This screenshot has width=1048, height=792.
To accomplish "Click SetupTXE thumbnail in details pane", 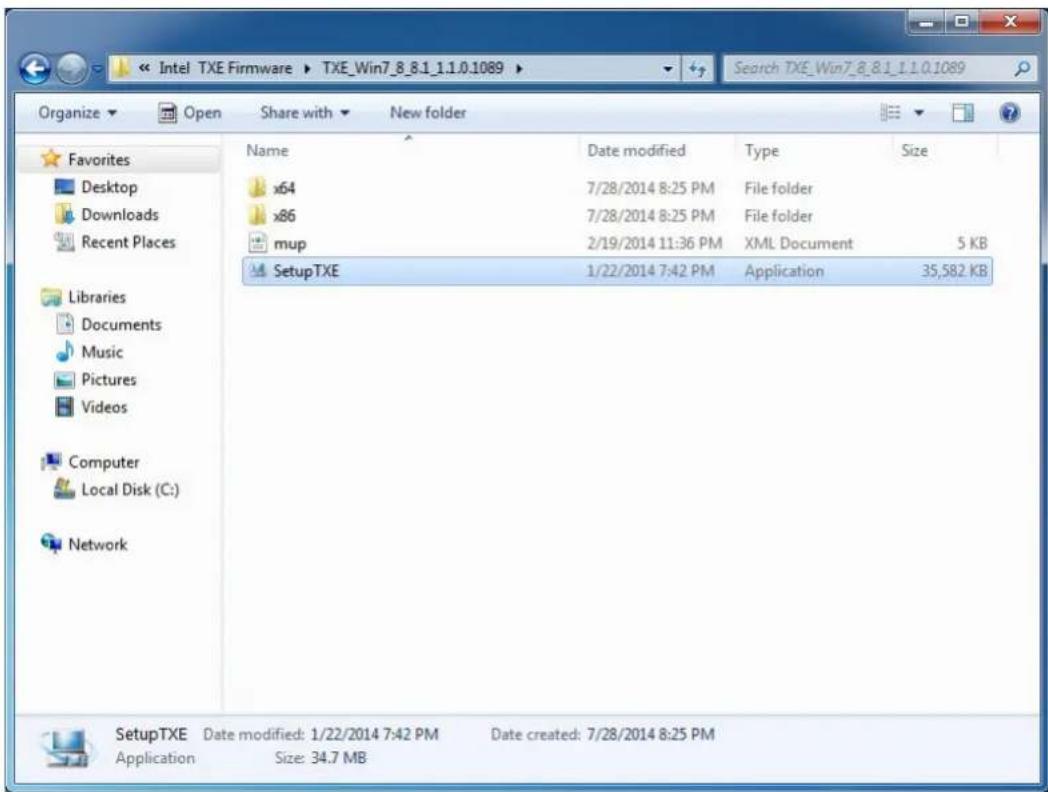I will [66, 747].
